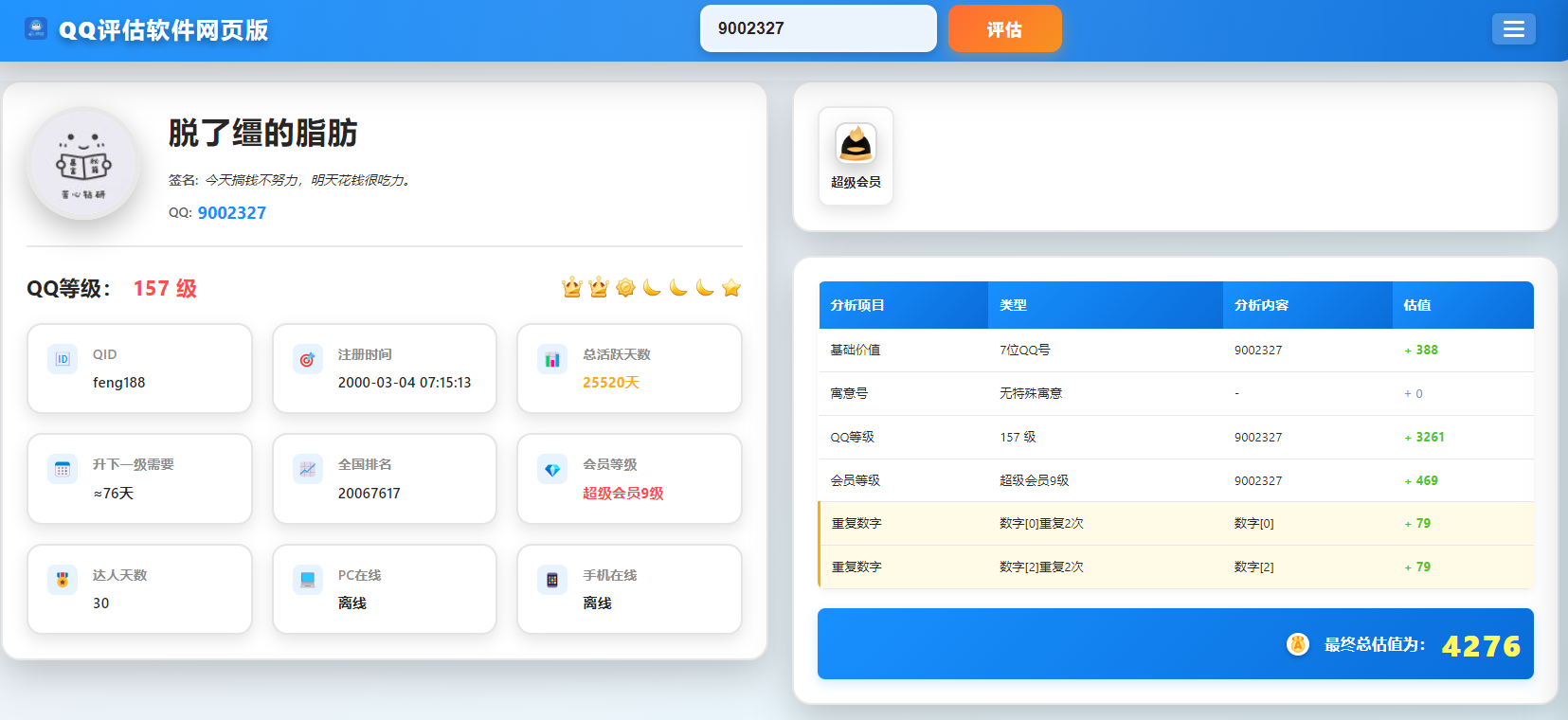The width and height of the screenshot is (1568, 720).
Task: Click the 注册时间 target icon
Action: [307, 359]
